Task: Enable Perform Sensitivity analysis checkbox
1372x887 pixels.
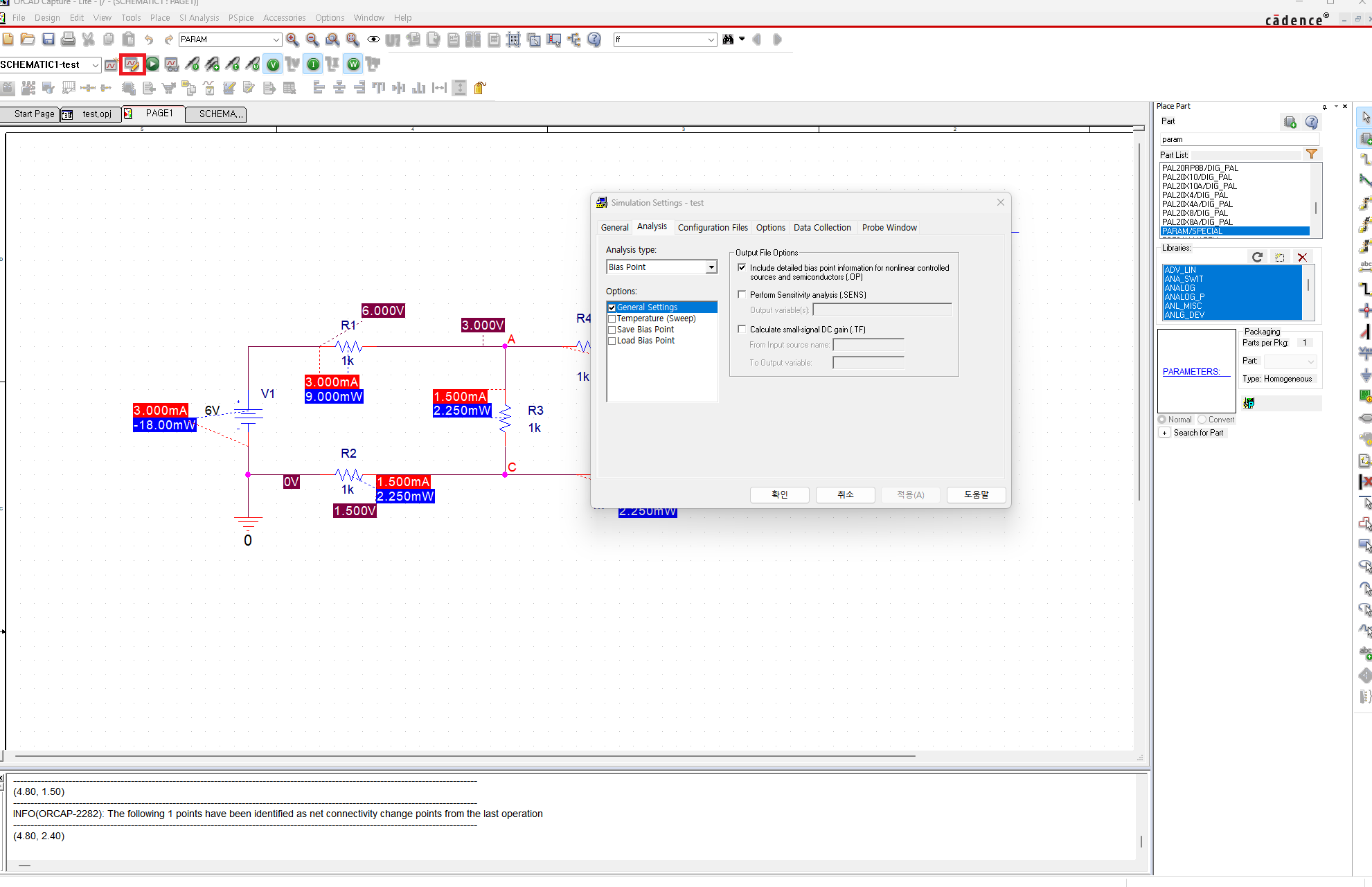Action: 742,295
